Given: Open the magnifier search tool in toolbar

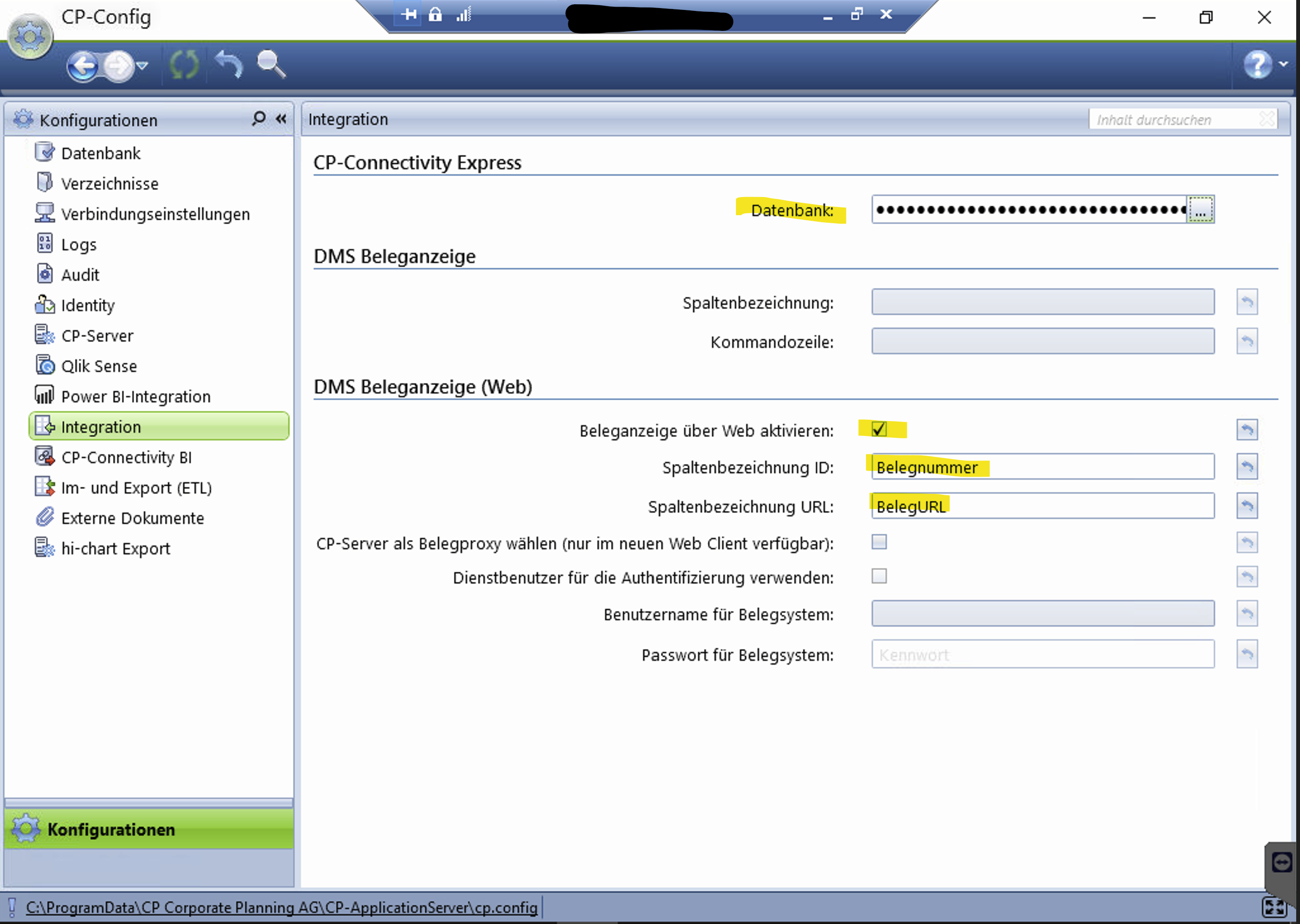Looking at the screenshot, I should (x=272, y=64).
